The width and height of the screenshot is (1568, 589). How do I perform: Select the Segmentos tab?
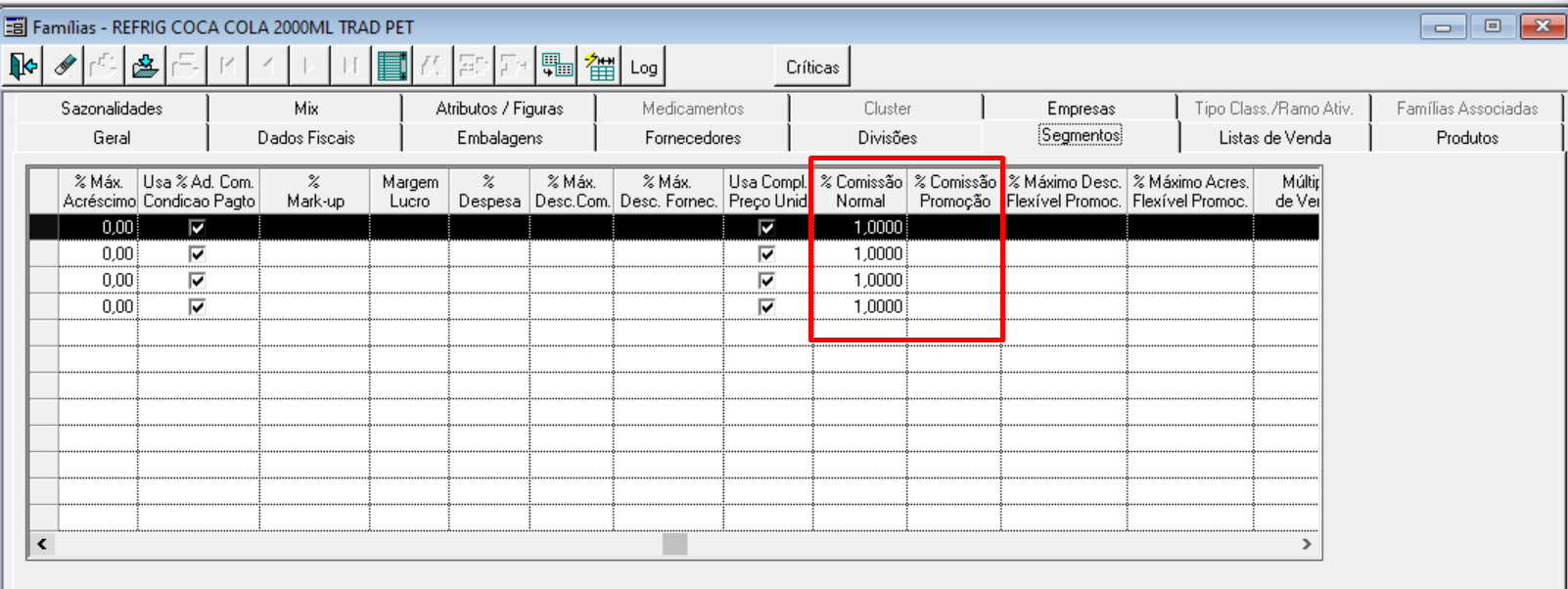(1081, 136)
